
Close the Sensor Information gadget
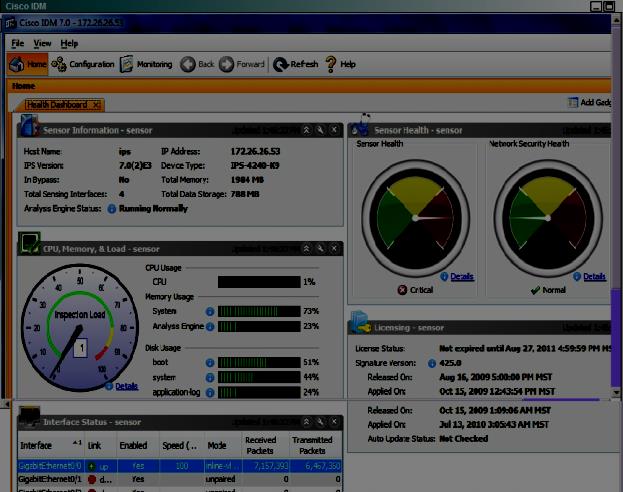click(334, 130)
